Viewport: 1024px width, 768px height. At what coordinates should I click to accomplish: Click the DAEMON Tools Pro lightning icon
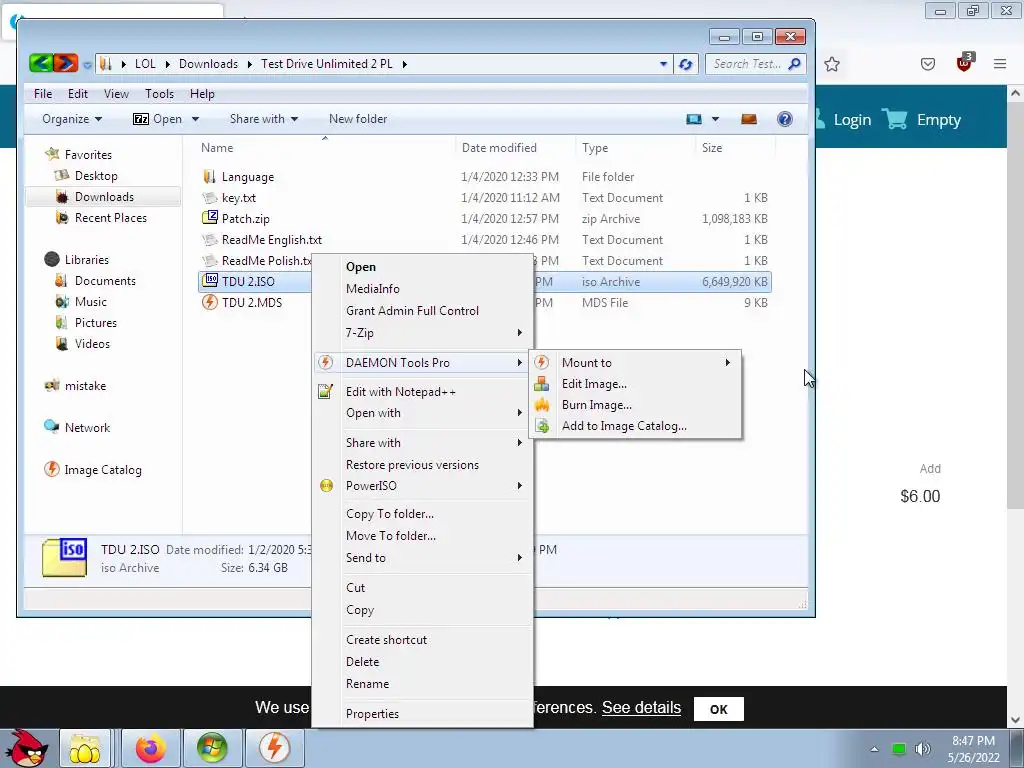tap(325, 362)
